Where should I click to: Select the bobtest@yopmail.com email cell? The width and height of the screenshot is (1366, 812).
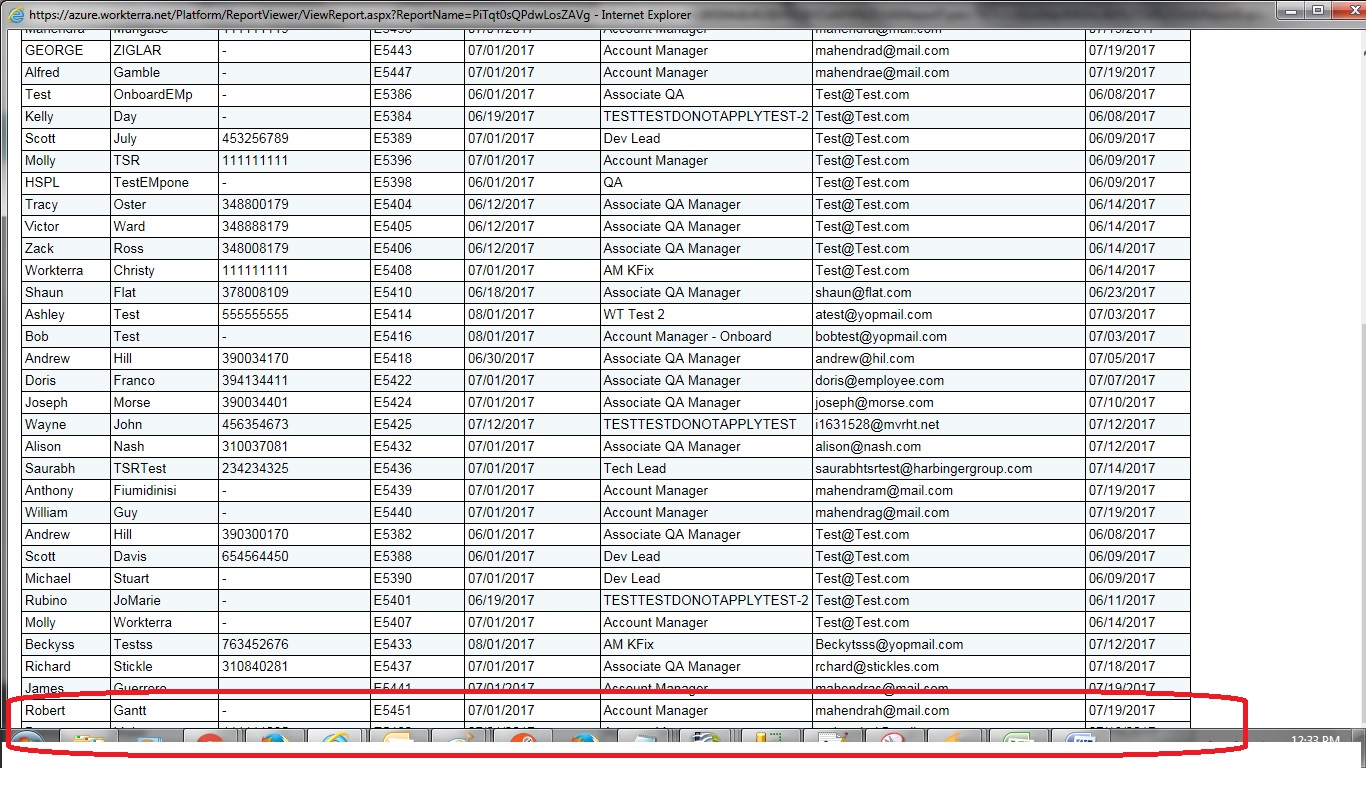(880, 337)
